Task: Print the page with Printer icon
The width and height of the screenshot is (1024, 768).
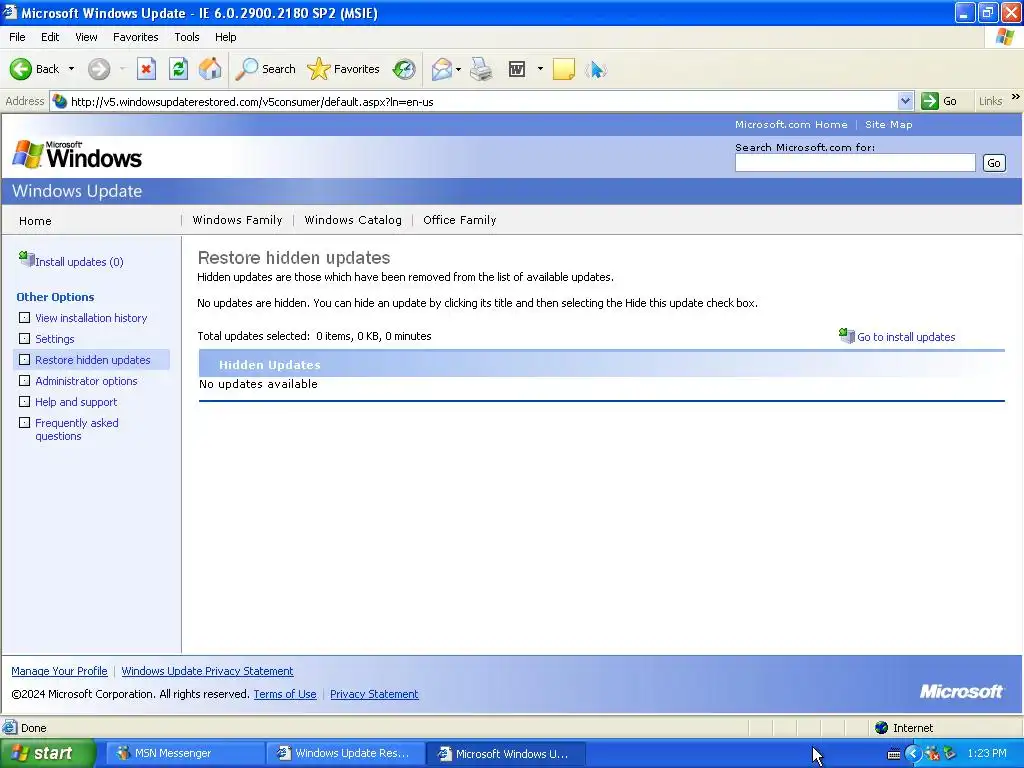Action: (482, 69)
